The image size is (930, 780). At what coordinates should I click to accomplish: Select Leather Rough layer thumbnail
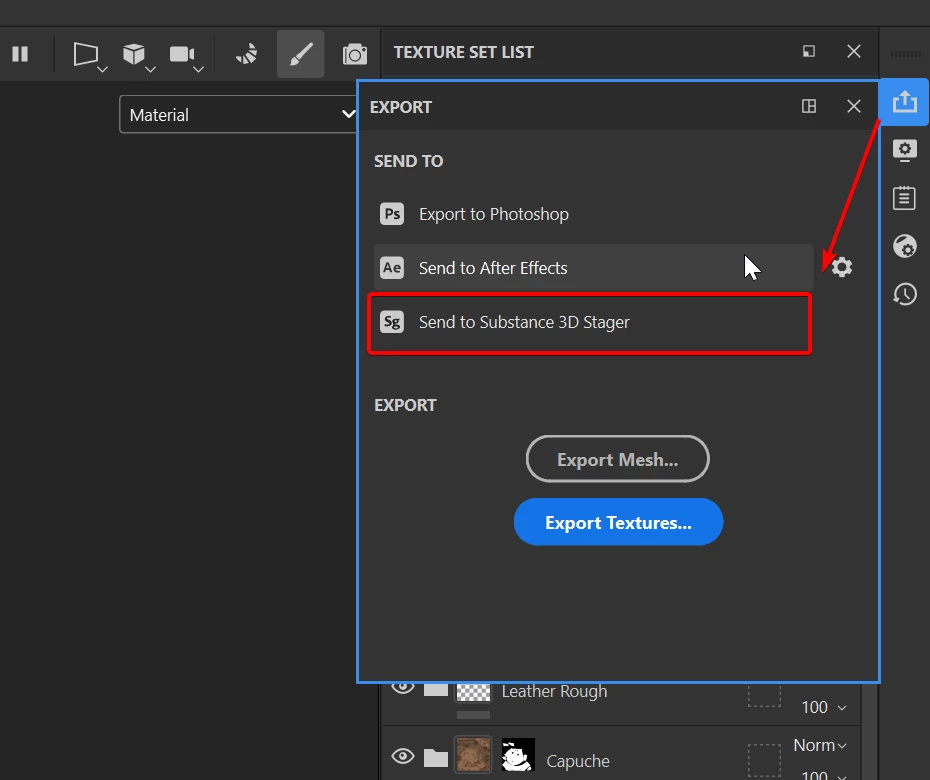(x=473, y=692)
